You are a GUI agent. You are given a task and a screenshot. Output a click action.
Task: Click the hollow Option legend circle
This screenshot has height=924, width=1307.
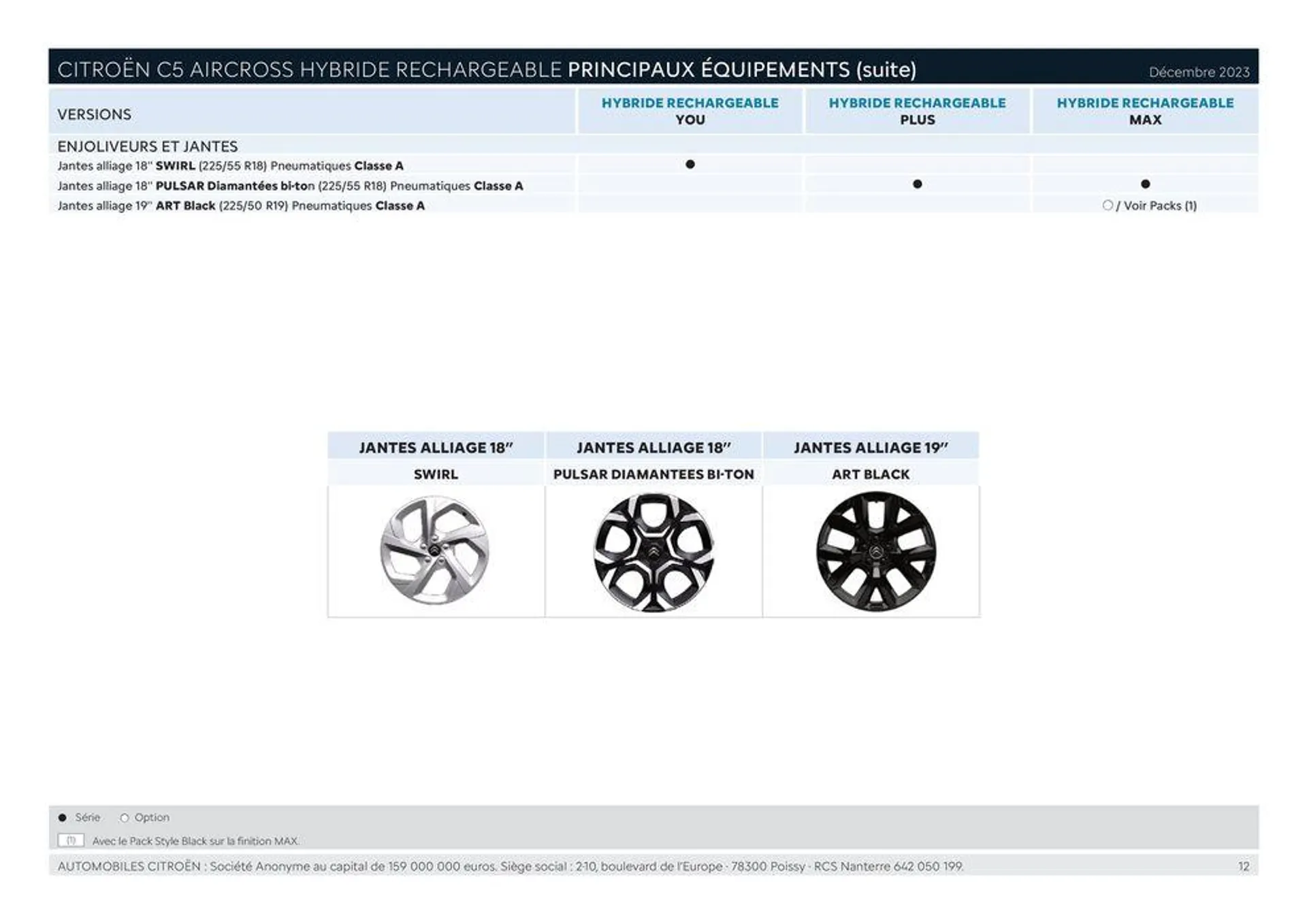124,818
